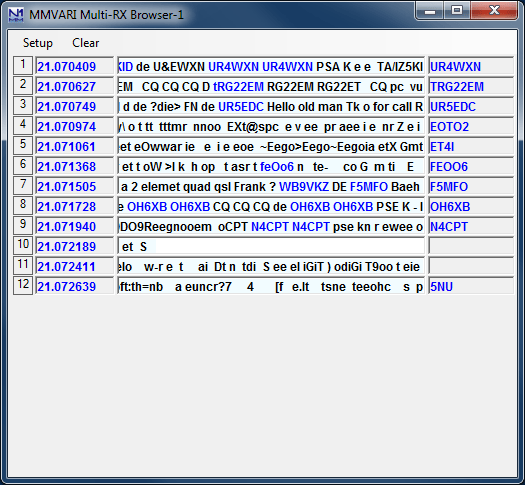Screen dimensions: 525x485
Task: Click decoded text 'Hello old man Tk o for call'
Action: [339, 107]
